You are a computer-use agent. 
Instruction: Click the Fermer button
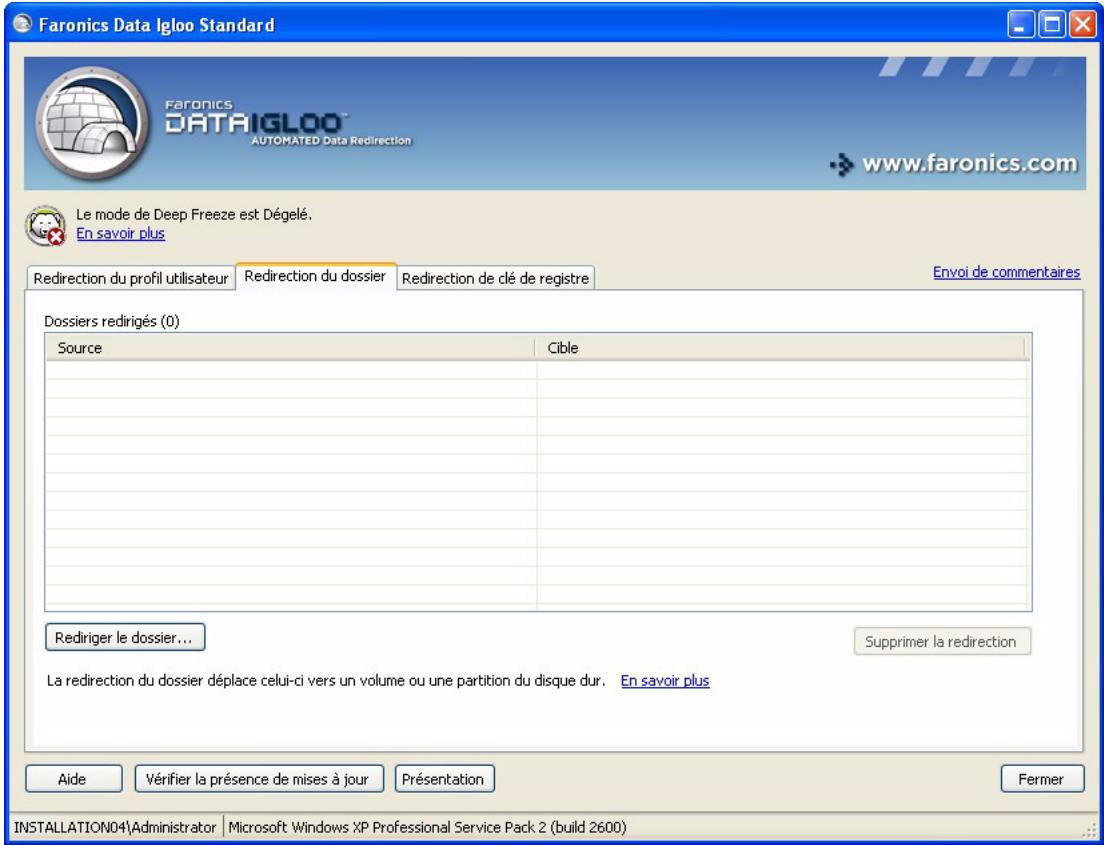[1042, 779]
